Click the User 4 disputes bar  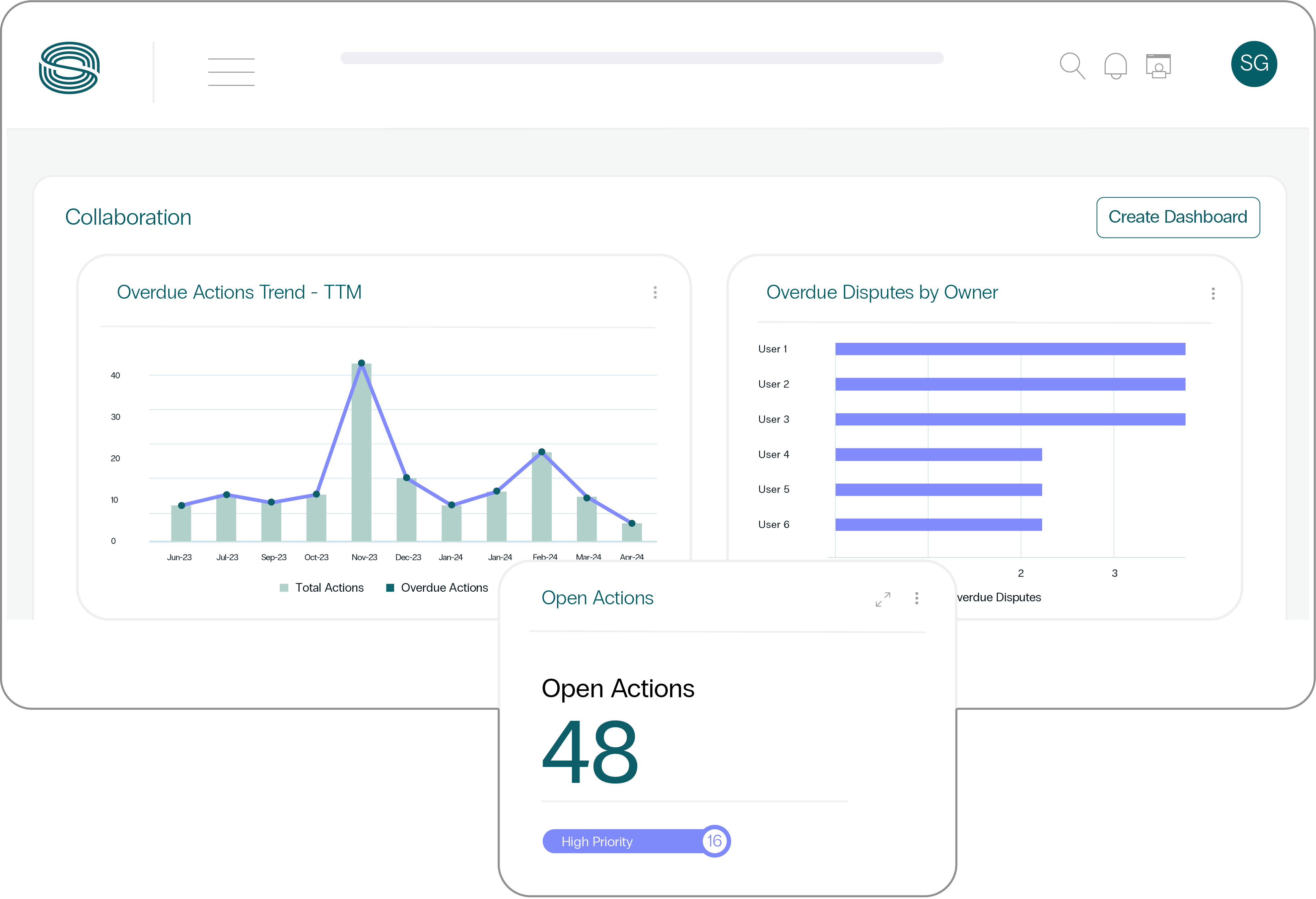[x=938, y=454]
